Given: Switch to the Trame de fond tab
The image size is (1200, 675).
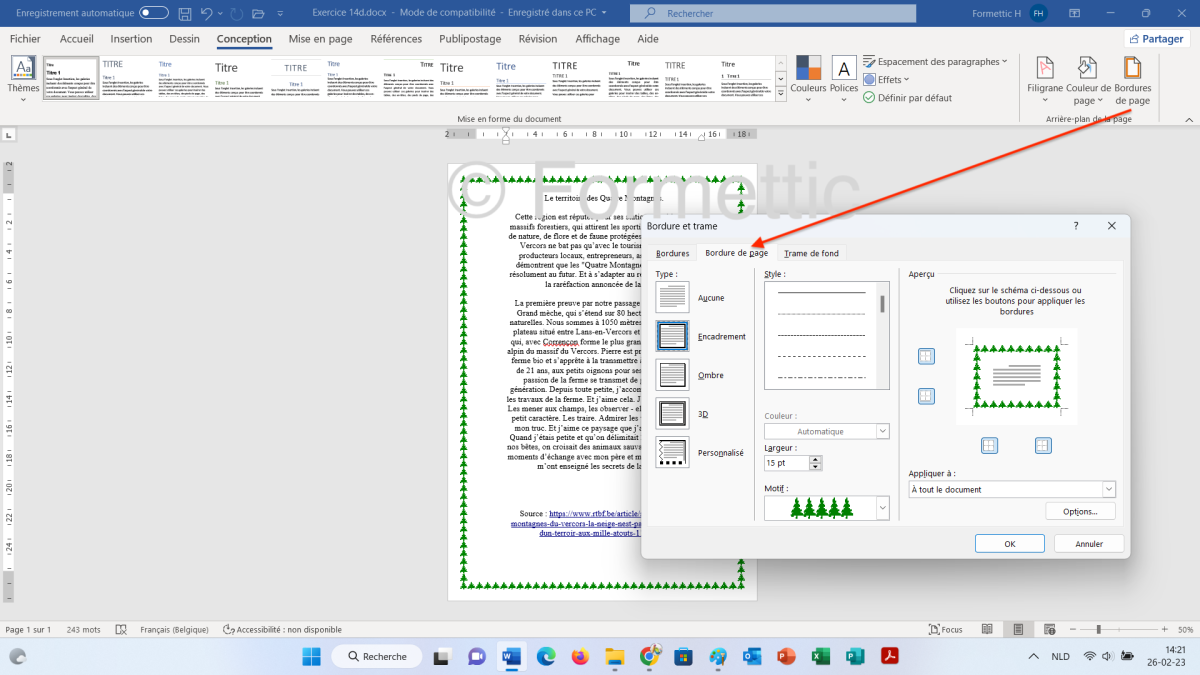Looking at the screenshot, I should [811, 253].
